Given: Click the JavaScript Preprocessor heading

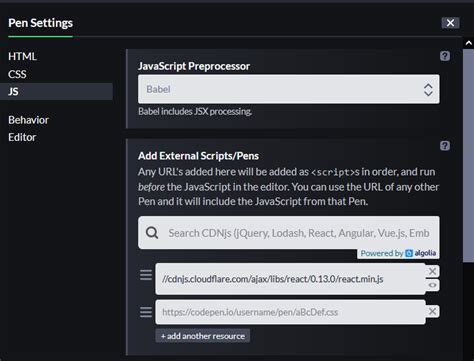Looking at the screenshot, I should coord(194,66).
